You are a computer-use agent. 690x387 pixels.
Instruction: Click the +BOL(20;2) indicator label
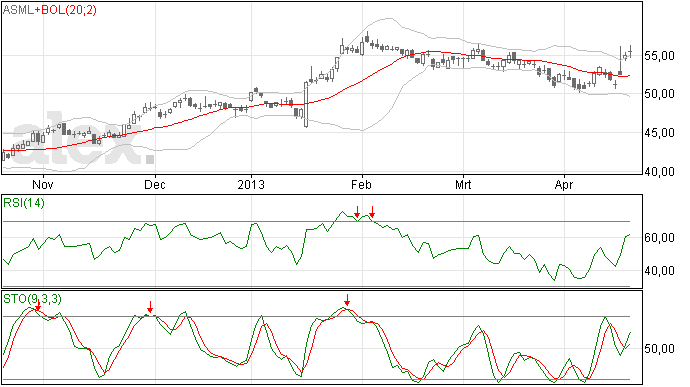[65, 10]
